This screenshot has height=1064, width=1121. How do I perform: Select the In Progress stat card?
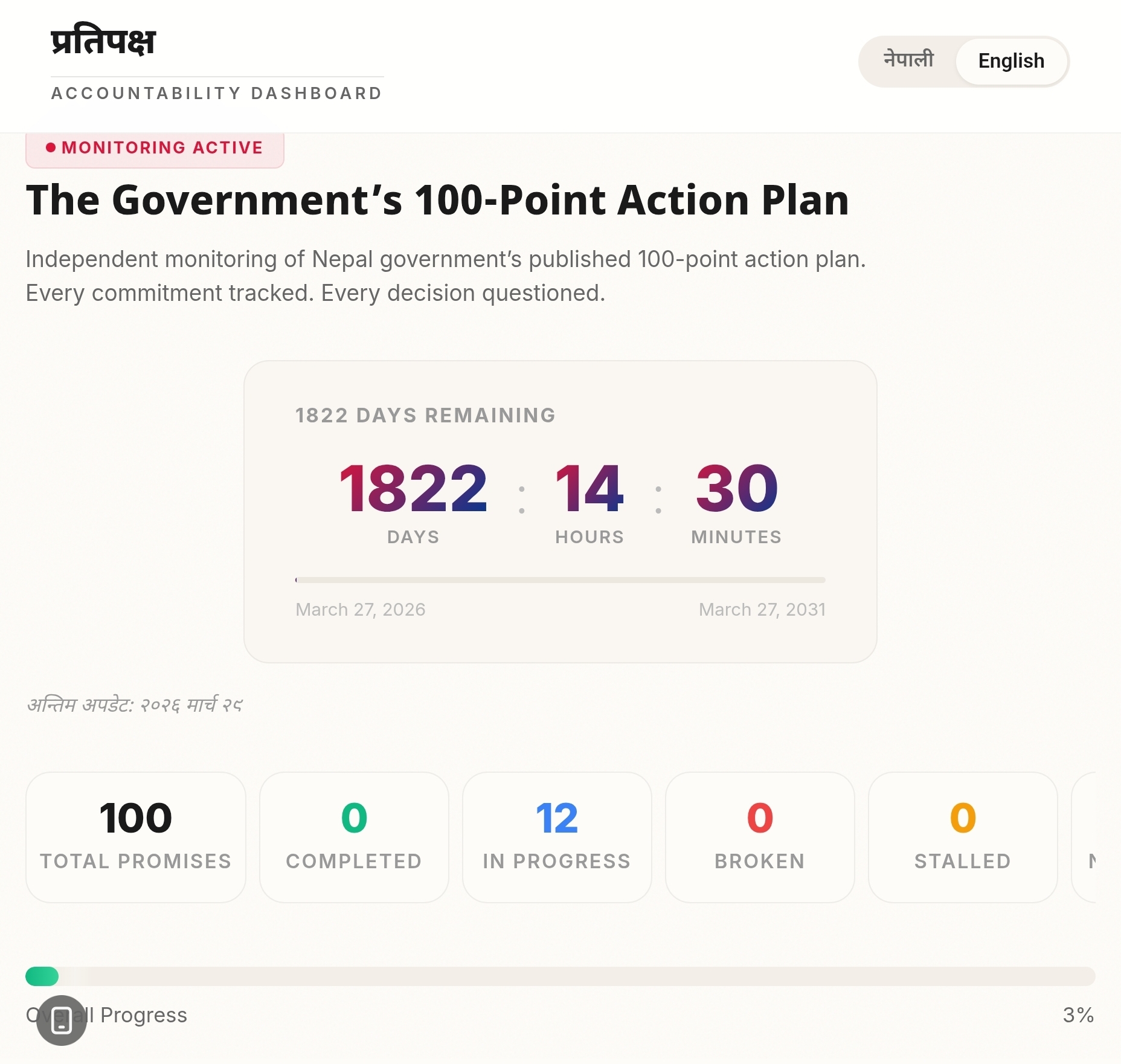point(557,837)
